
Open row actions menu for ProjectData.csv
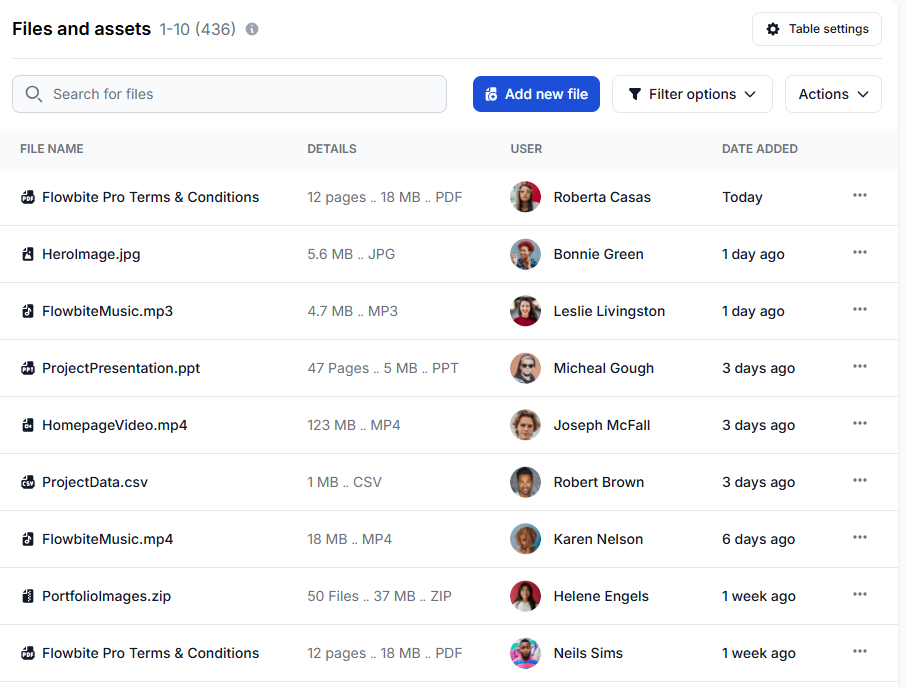(x=859, y=481)
